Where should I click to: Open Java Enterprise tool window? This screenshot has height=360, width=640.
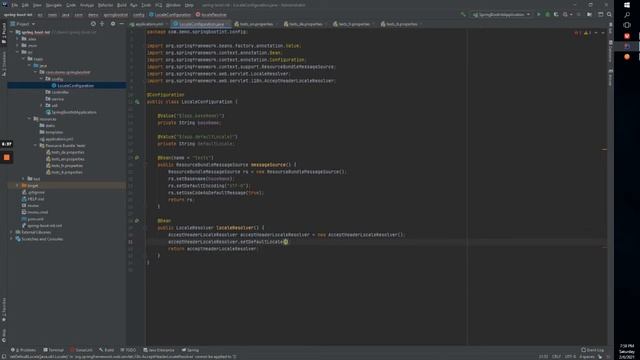coord(159,350)
